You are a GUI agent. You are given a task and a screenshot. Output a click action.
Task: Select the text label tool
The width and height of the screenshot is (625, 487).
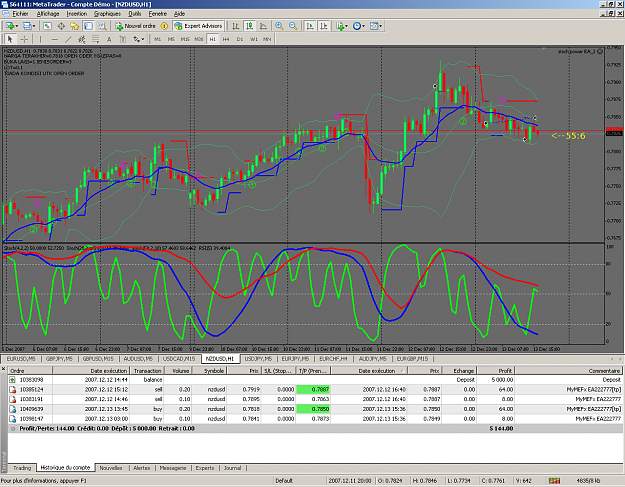pyautogui.click(x=123, y=39)
